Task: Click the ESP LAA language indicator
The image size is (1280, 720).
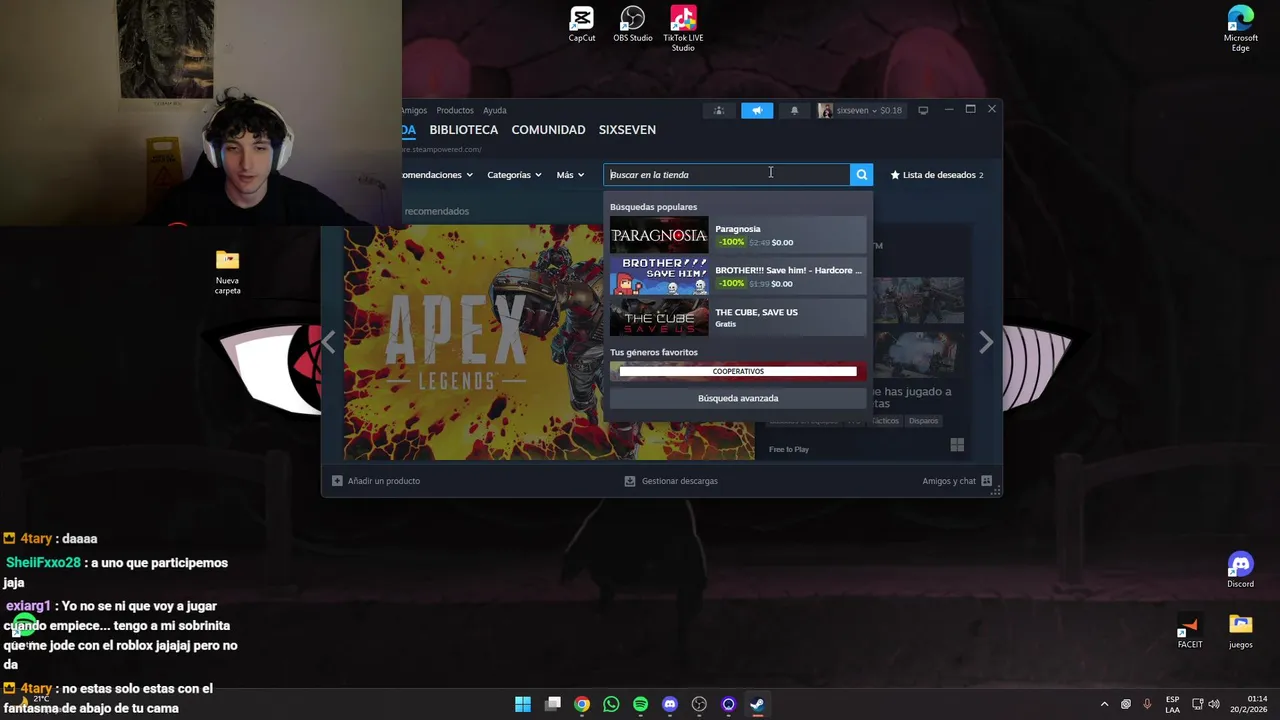Action: click(x=1172, y=704)
